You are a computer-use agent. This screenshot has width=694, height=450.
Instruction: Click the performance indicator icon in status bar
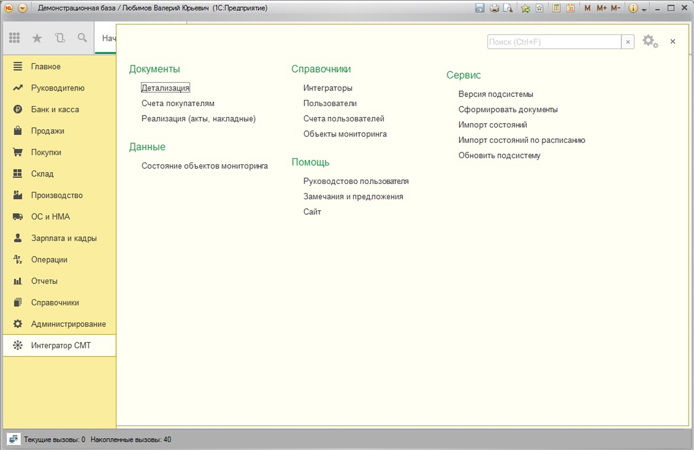(x=13, y=439)
